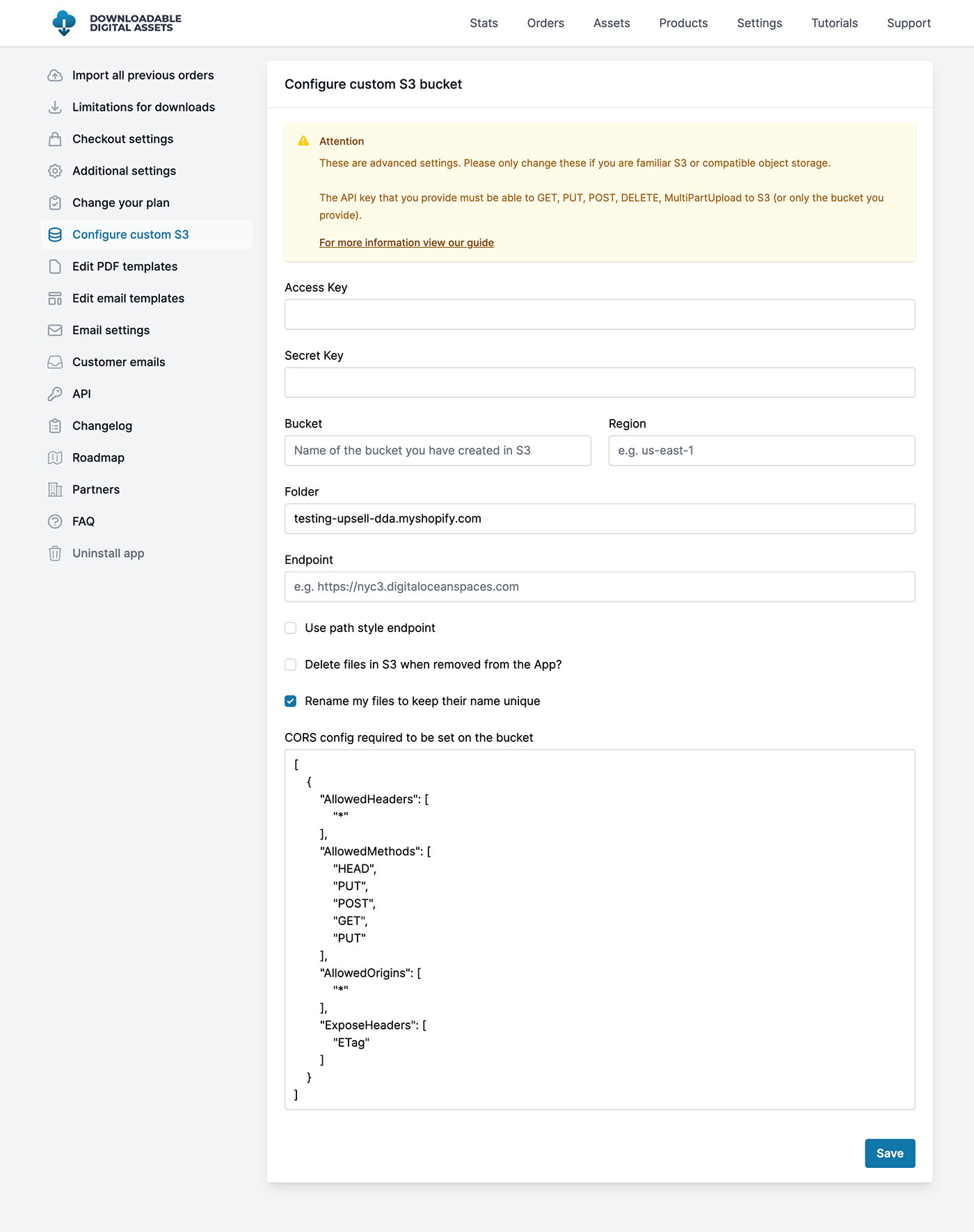Click the Downloadable Digital Assets logo

coord(115,22)
